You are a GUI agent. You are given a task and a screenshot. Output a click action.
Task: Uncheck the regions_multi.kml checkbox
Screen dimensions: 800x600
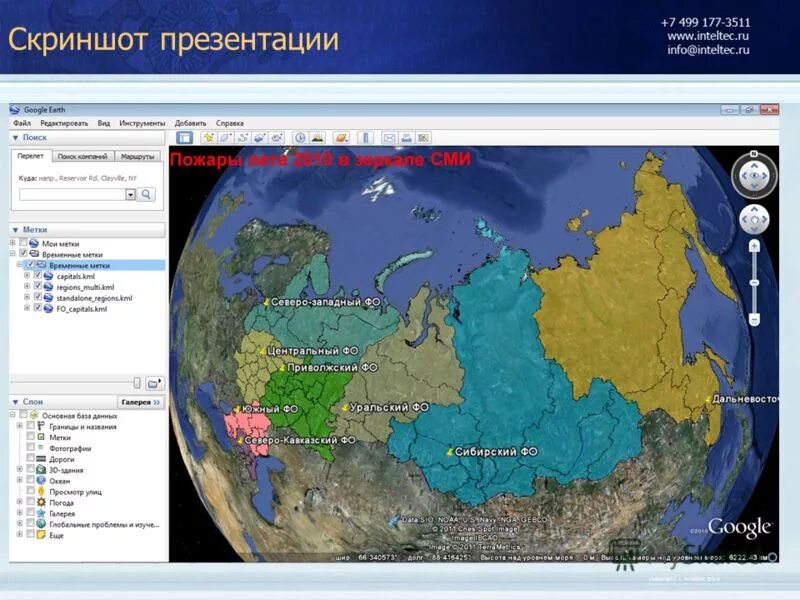point(38,286)
